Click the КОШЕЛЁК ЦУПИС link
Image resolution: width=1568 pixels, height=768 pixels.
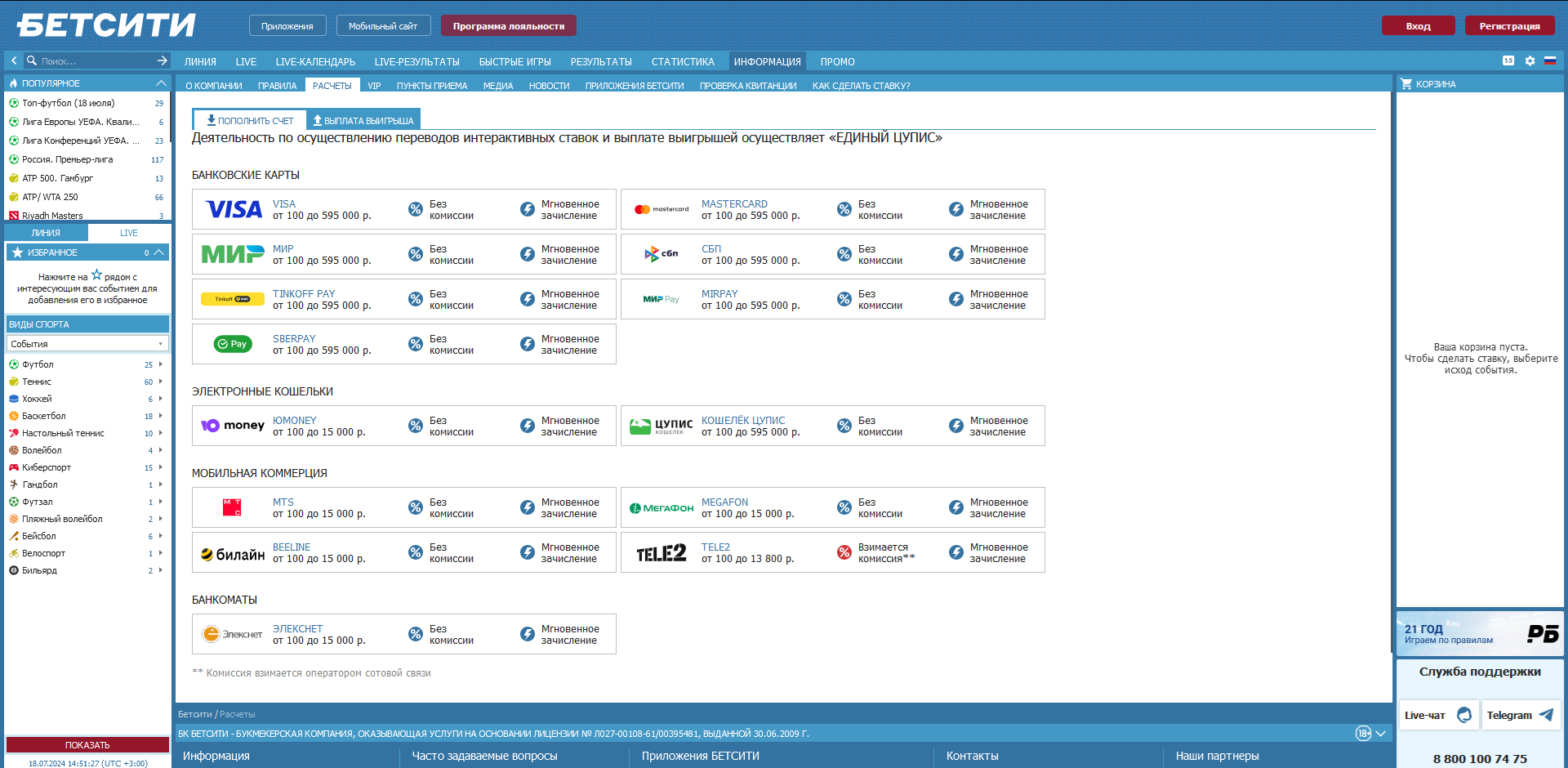point(743,420)
